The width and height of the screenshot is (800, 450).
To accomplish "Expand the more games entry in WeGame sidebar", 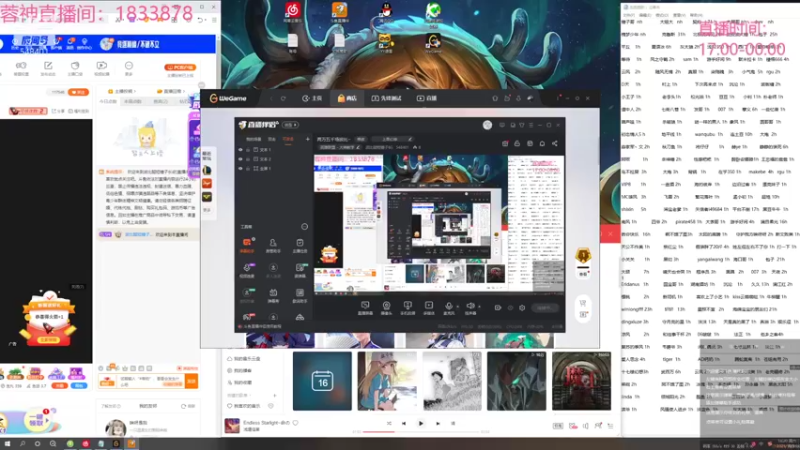I will tap(207, 210).
